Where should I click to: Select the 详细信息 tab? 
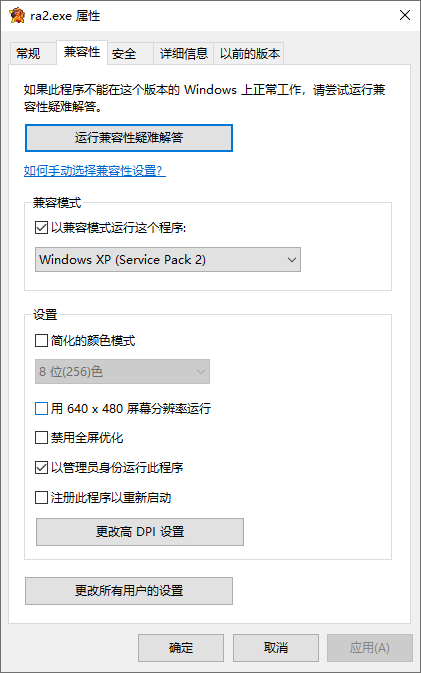coord(184,54)
